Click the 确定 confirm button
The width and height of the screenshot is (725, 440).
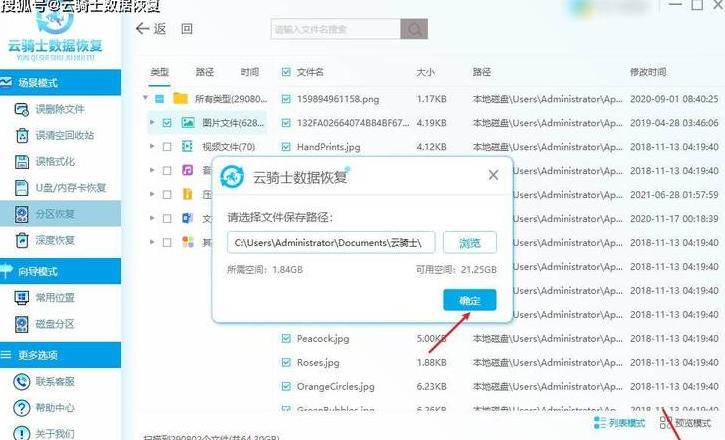pos(470,300)
